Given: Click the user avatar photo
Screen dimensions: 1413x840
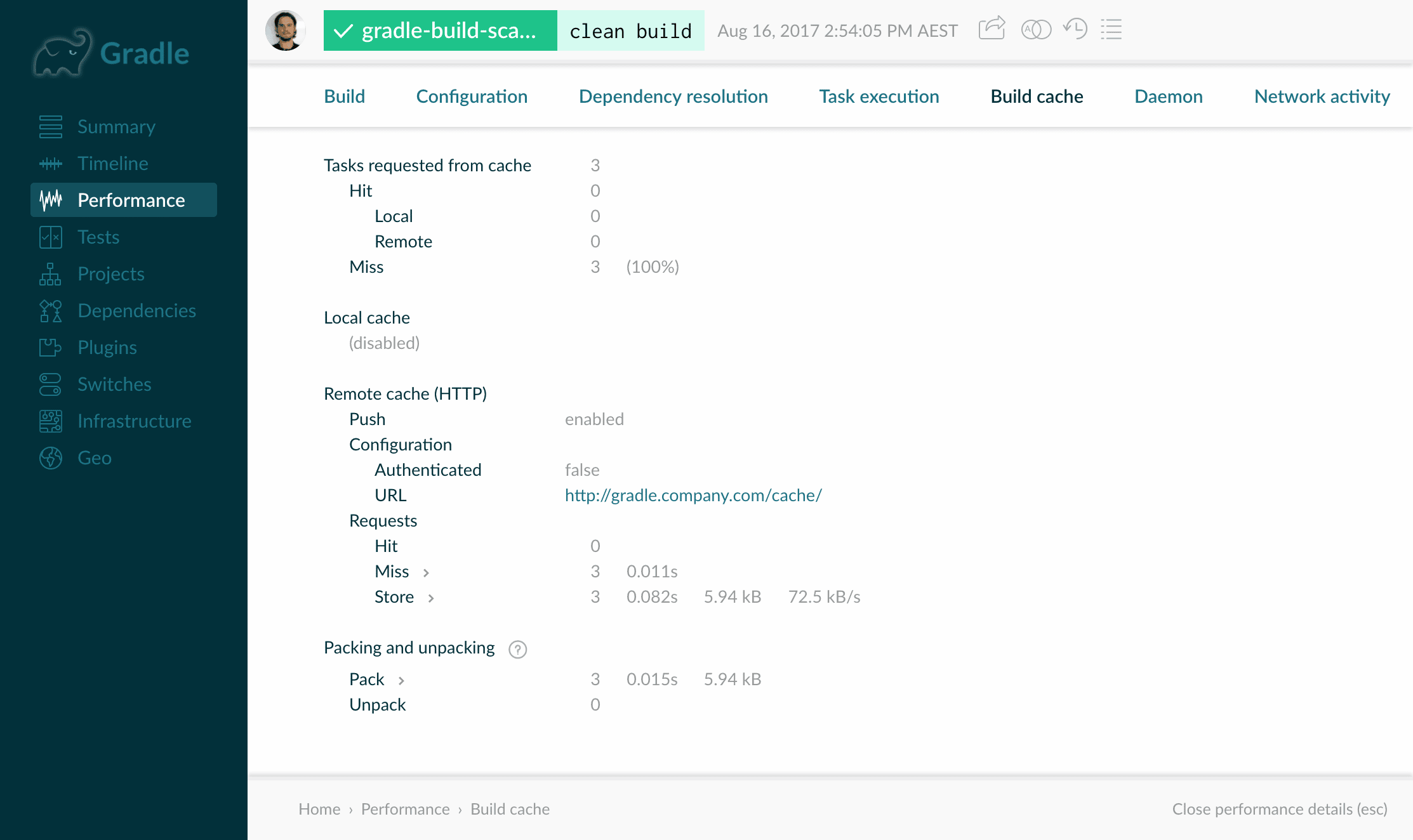Looking at the screenshot, I should point(285,30).
